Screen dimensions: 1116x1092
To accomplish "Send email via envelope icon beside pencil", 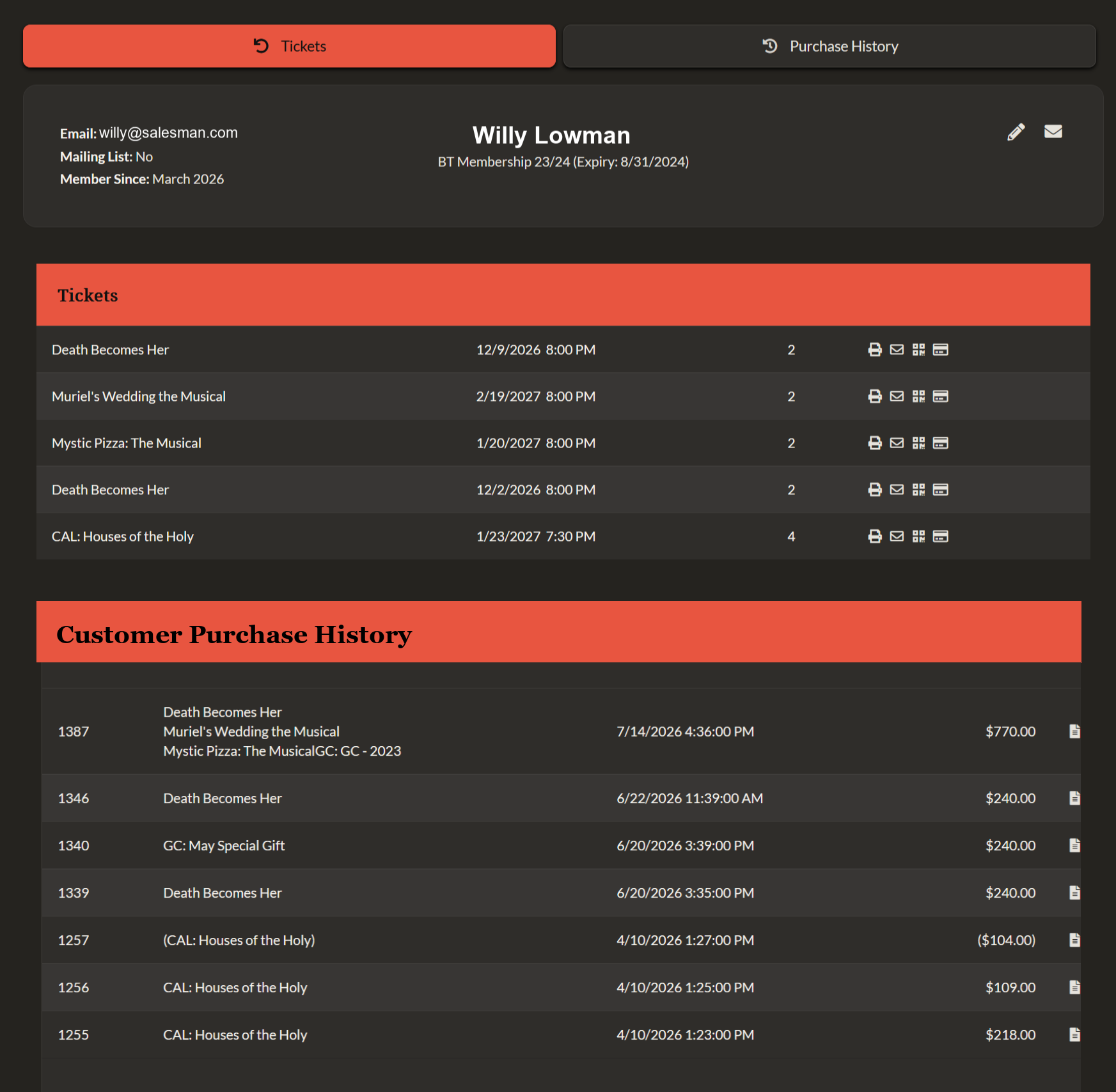I will 1053,131.
